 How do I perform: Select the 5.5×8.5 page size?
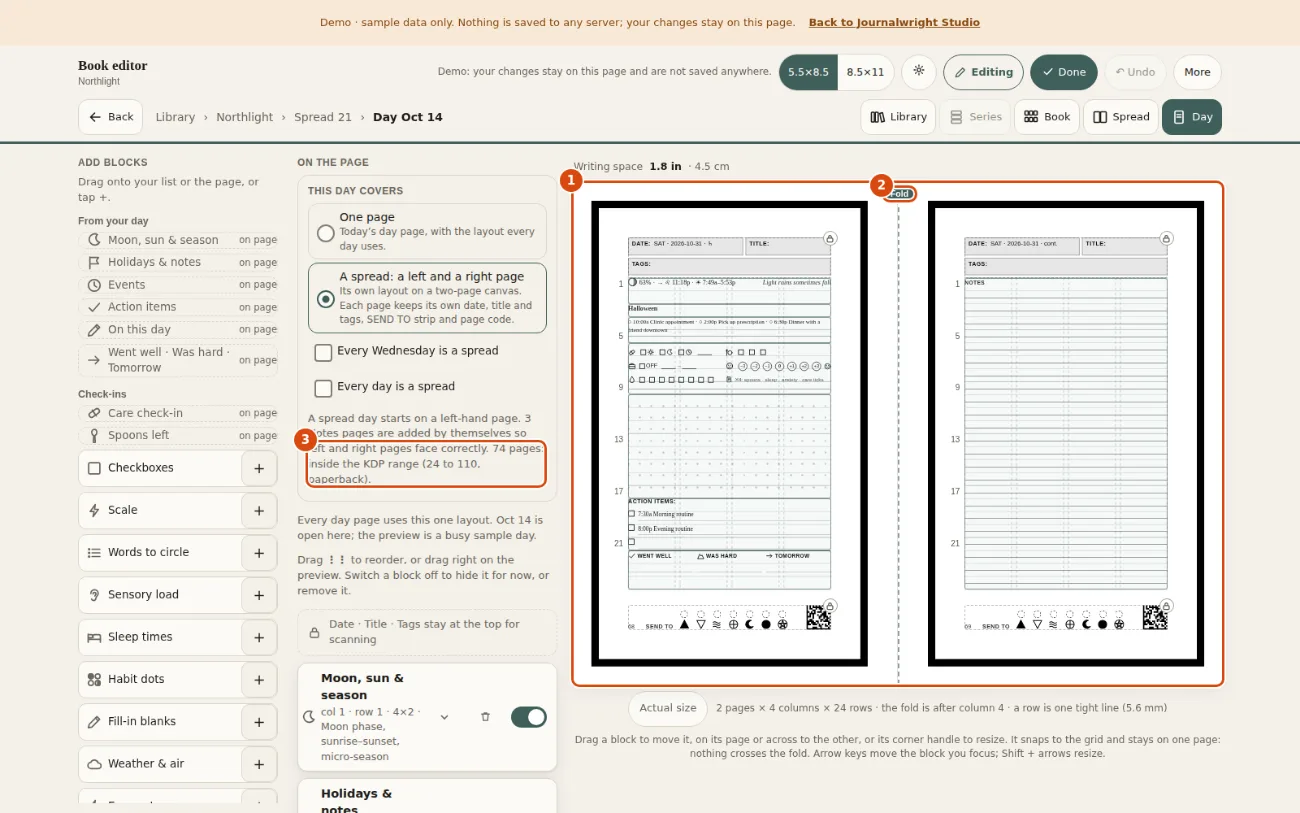click(808, 72)
